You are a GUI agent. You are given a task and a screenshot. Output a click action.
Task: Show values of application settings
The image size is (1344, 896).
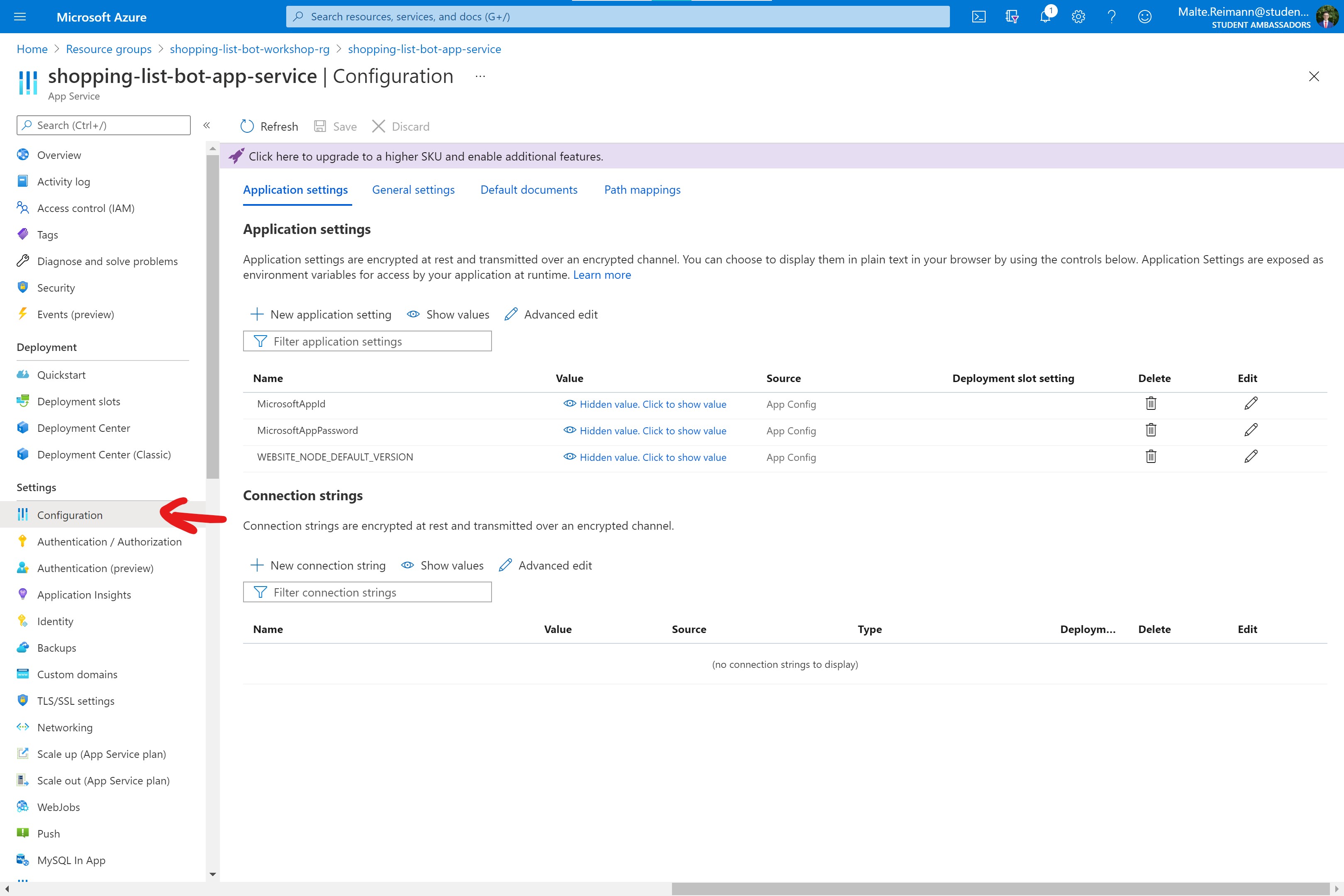448,314
